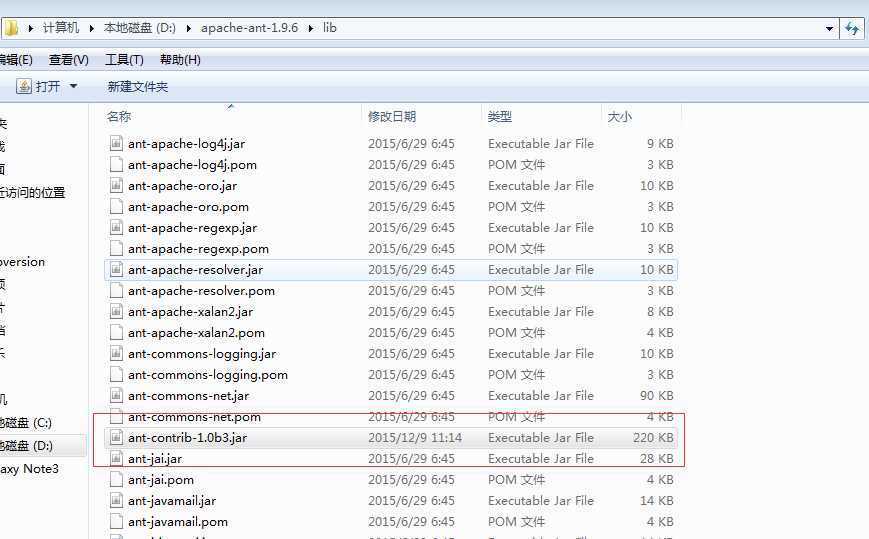
Task: Click the ant-apache-regexp.pom file icon
Action: click(116, 249)
